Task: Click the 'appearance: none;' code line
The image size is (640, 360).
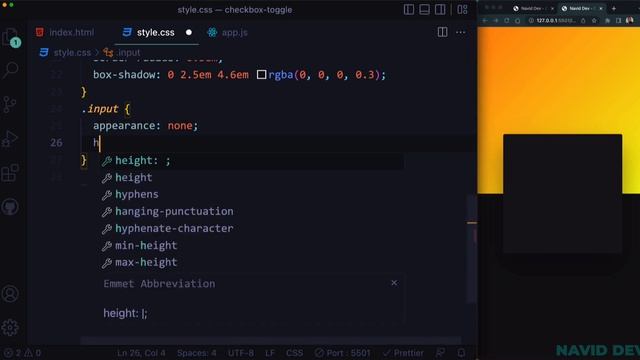Action: click(x=145, y=126)
